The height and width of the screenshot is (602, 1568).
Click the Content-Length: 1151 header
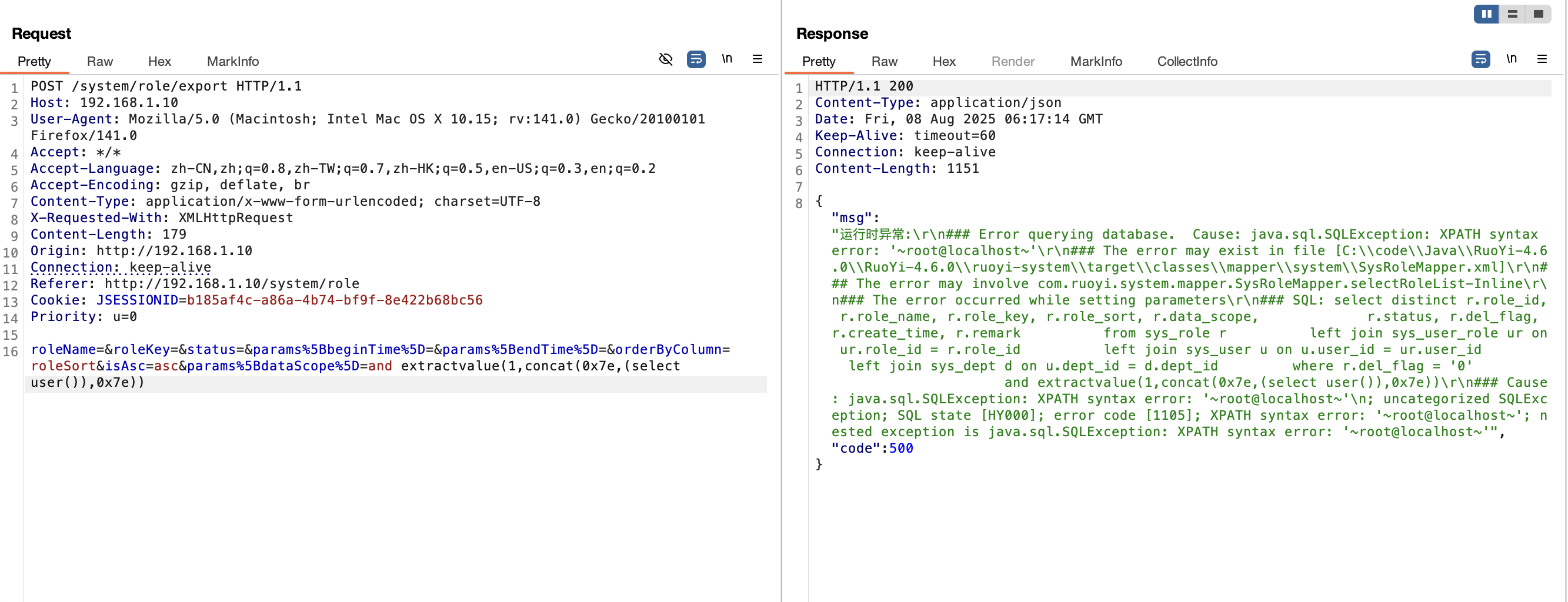coord(897,169)
